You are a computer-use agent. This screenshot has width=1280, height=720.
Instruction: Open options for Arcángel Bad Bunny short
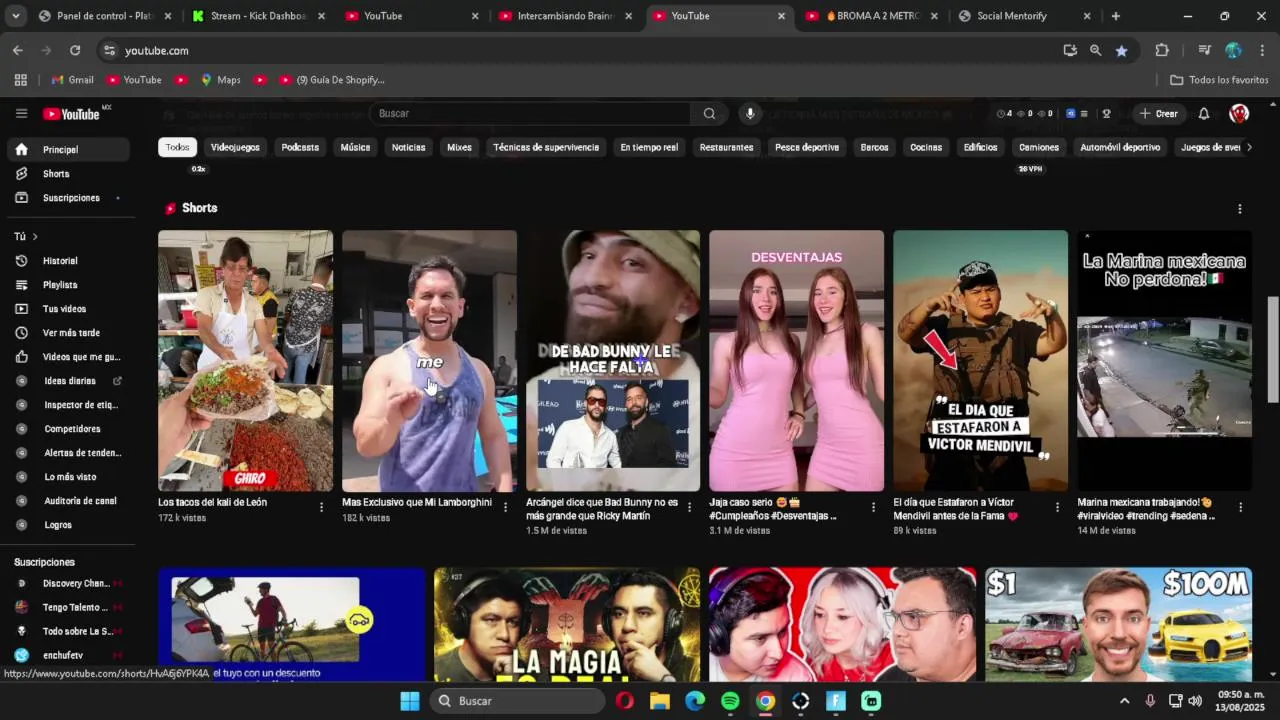pyautogui.click(x=689, y=508)
